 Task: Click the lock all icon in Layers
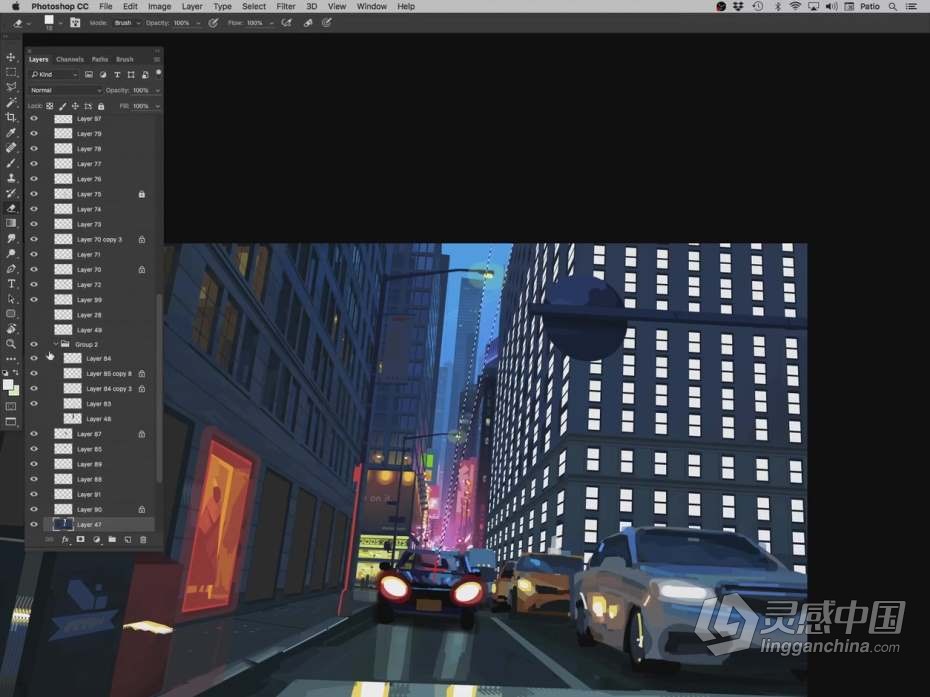pyautogui.click(x=101, y=106)
